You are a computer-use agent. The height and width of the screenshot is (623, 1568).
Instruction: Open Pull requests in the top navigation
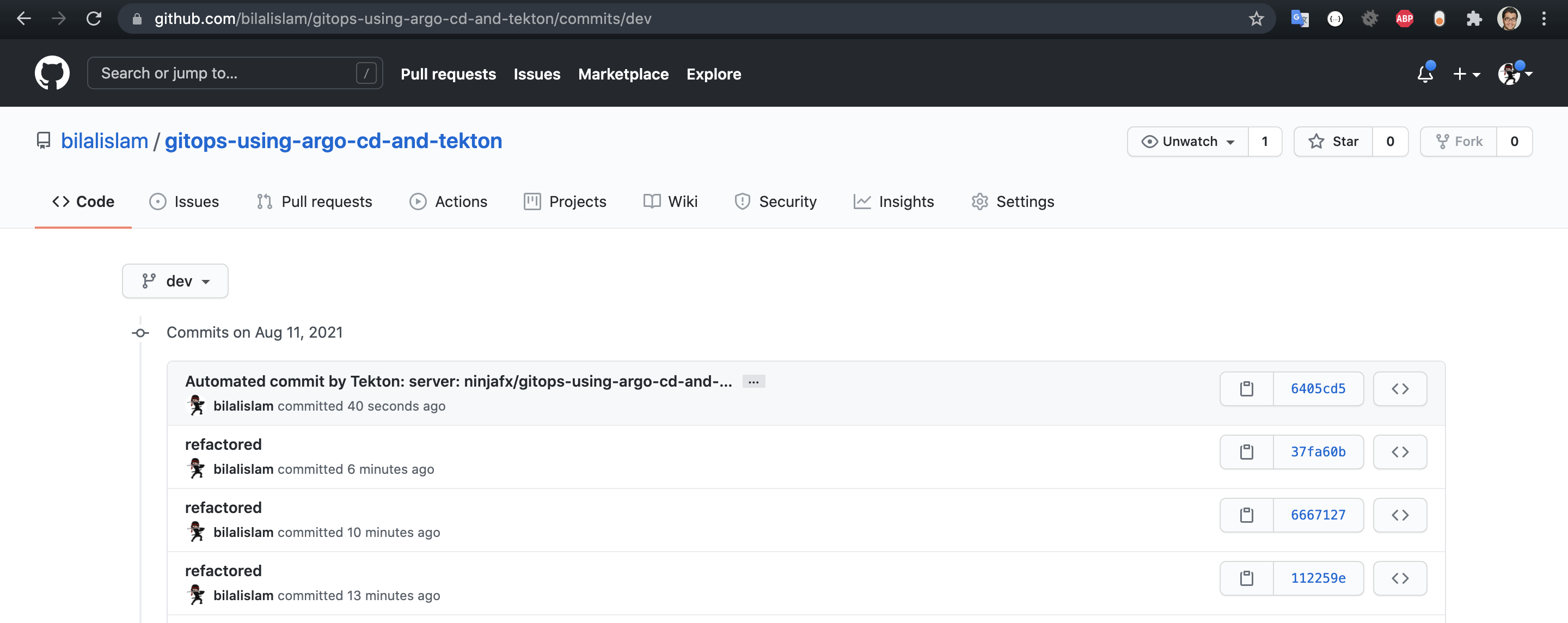[x=448, y=74]
